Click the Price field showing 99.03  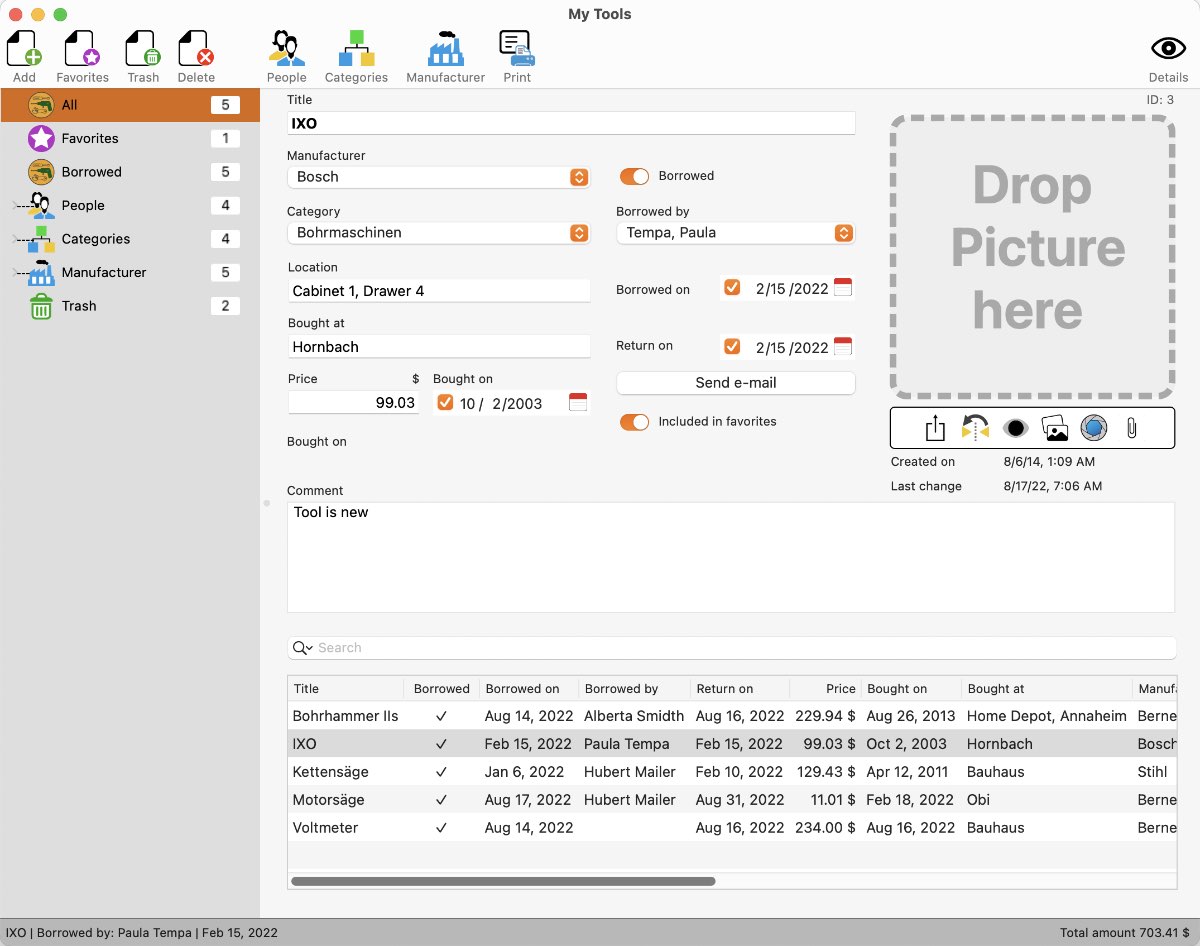[354, 402]
